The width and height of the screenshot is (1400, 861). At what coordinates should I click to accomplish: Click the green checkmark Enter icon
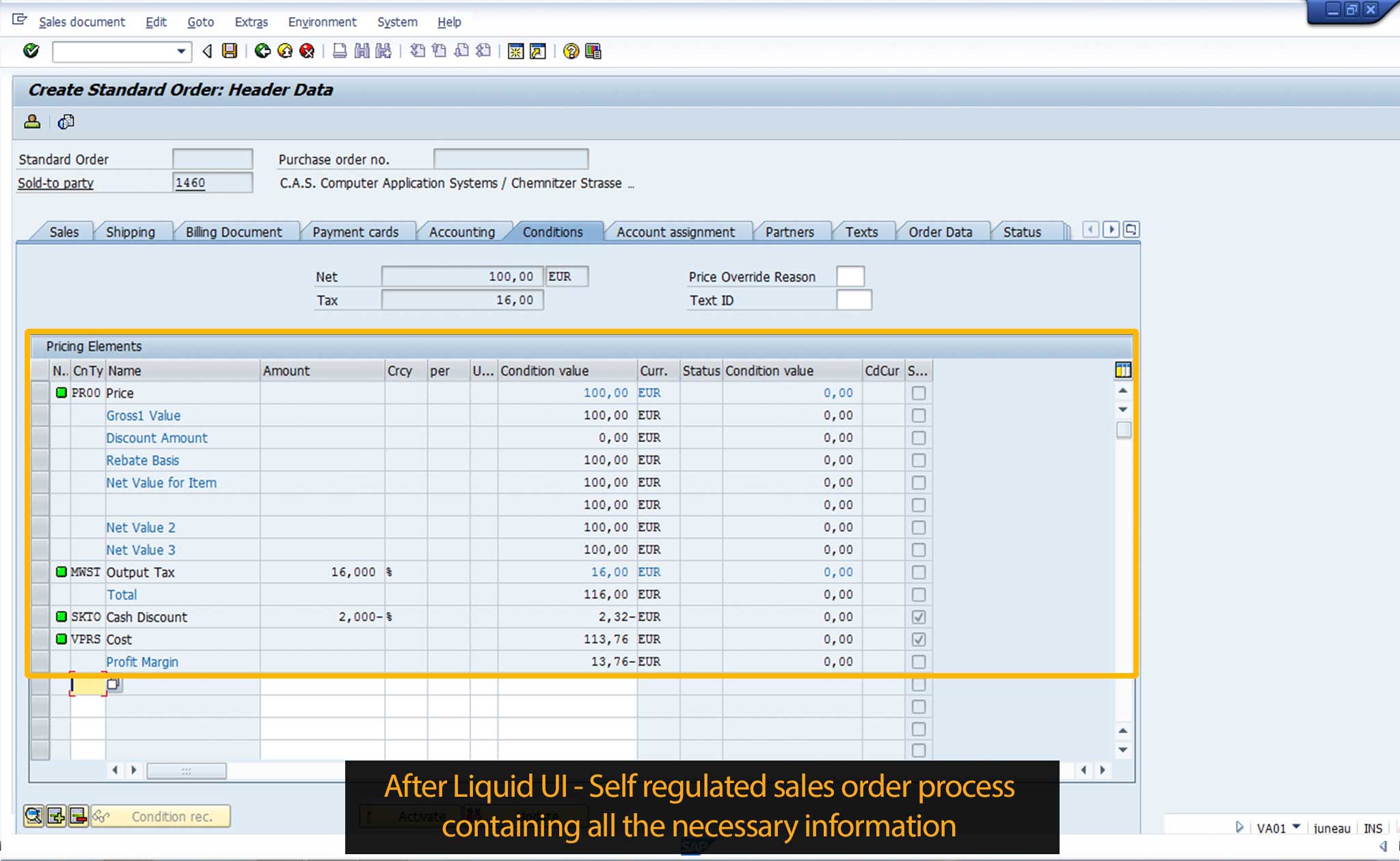(x=31, y=51)
